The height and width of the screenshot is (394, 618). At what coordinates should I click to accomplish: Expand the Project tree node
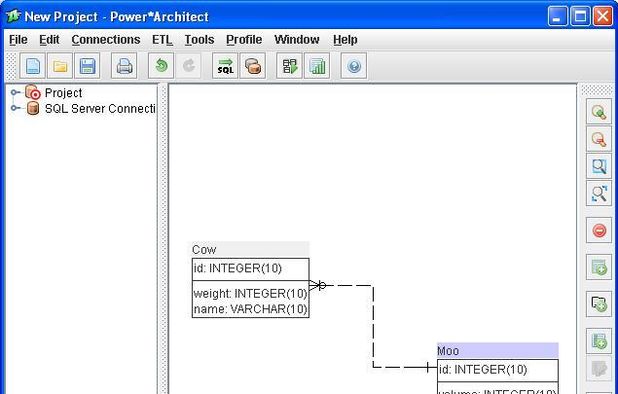point(15,93)
